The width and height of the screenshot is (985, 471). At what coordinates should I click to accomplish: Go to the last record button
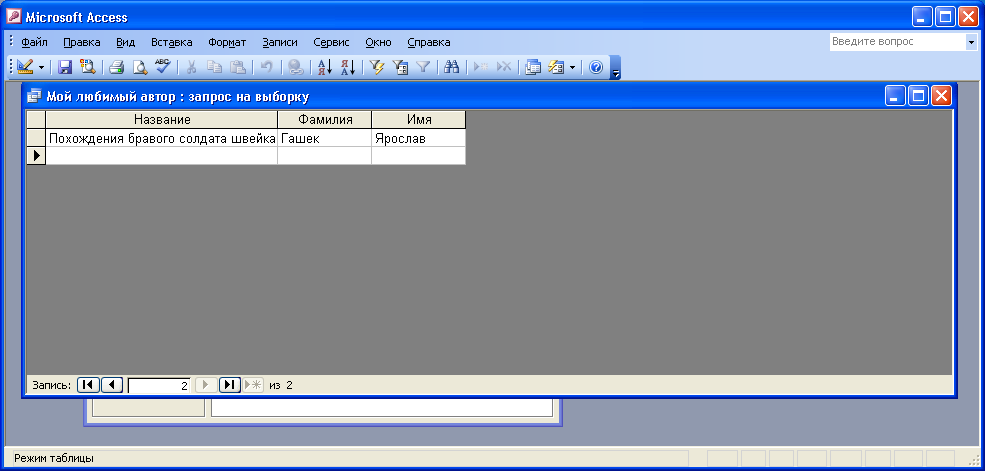230,385
